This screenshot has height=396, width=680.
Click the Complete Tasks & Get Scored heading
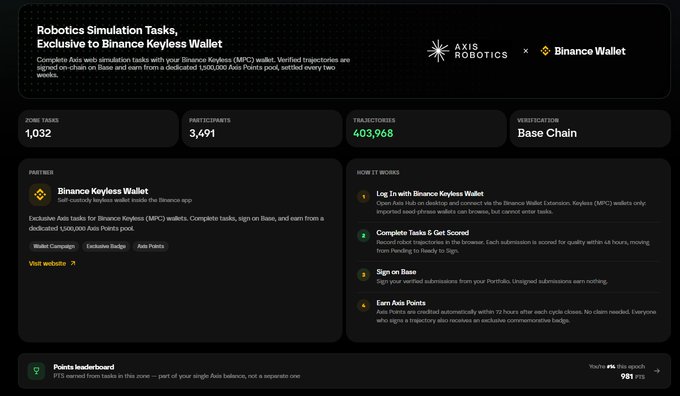[422, 232]
